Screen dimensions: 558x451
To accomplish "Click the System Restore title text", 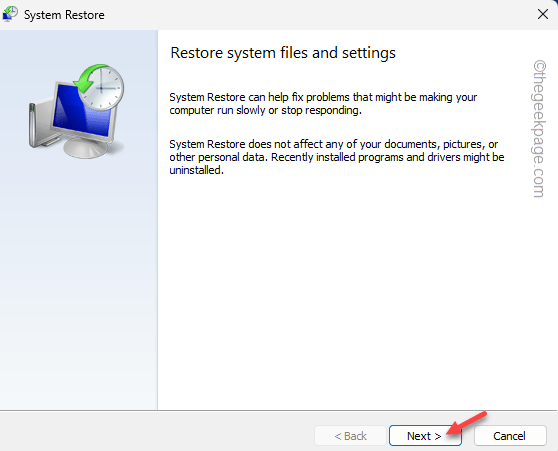I will 64,15.
